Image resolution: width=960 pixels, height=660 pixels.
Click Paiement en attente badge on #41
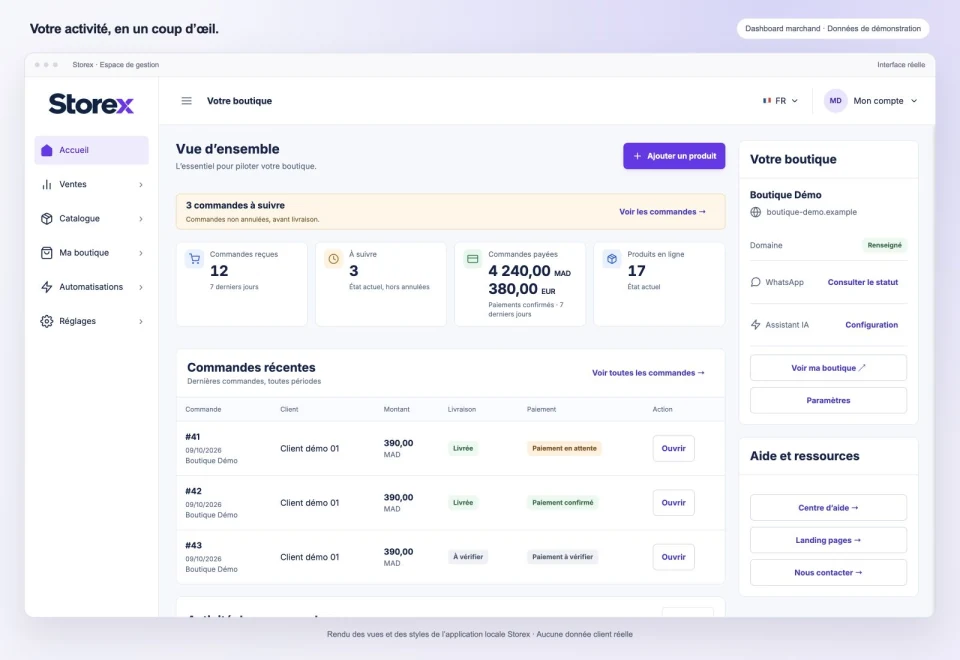(x=564, y=449)
